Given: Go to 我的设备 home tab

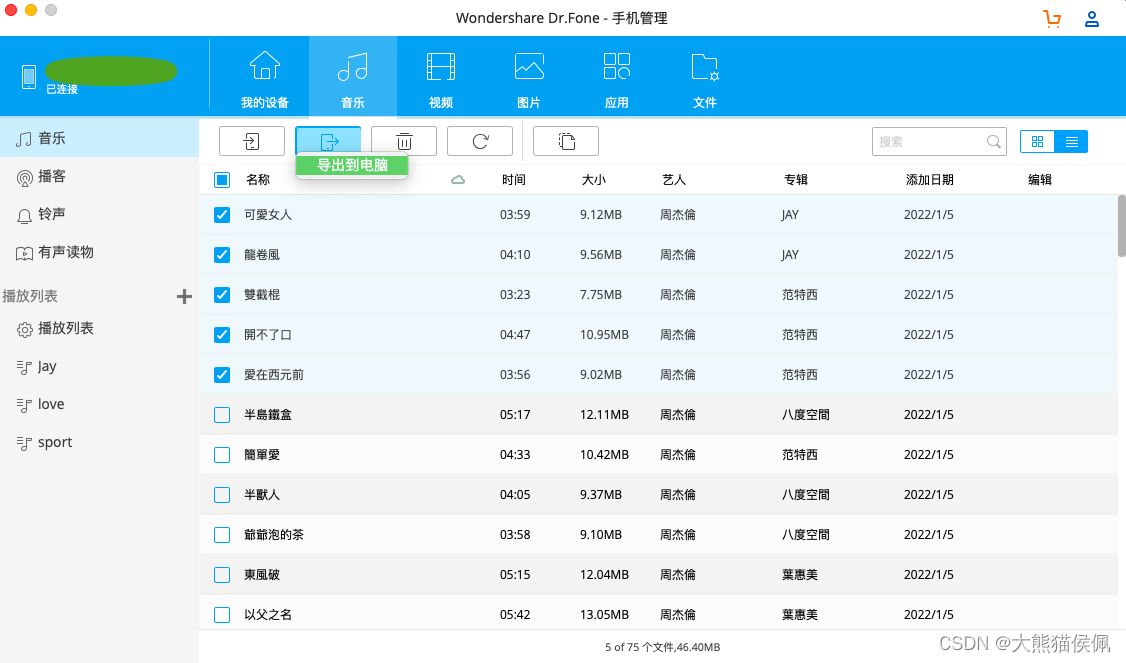Looking at the screenshot, I should (265, 78).
